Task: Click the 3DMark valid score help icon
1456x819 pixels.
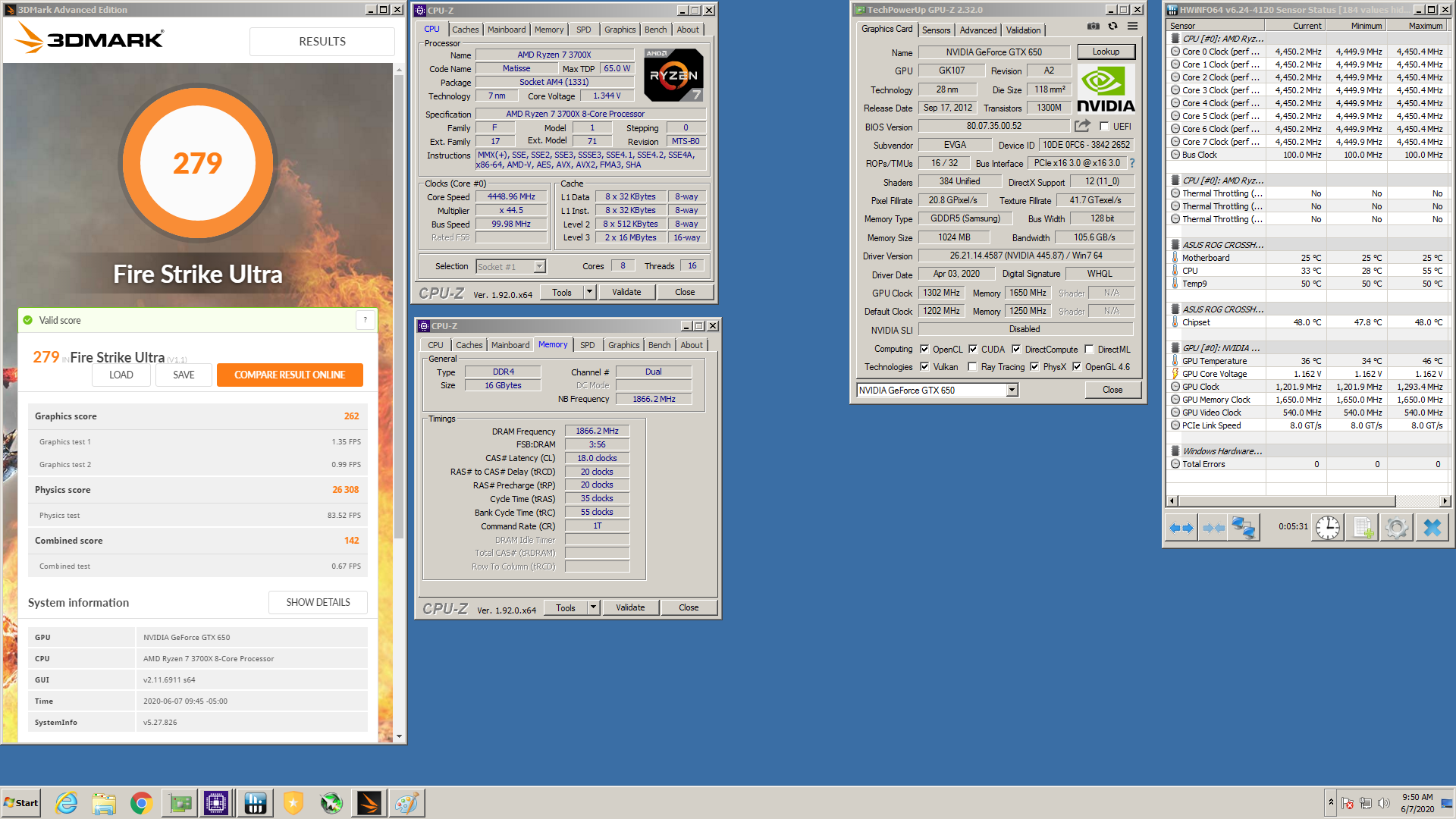Action: point(365,320)
